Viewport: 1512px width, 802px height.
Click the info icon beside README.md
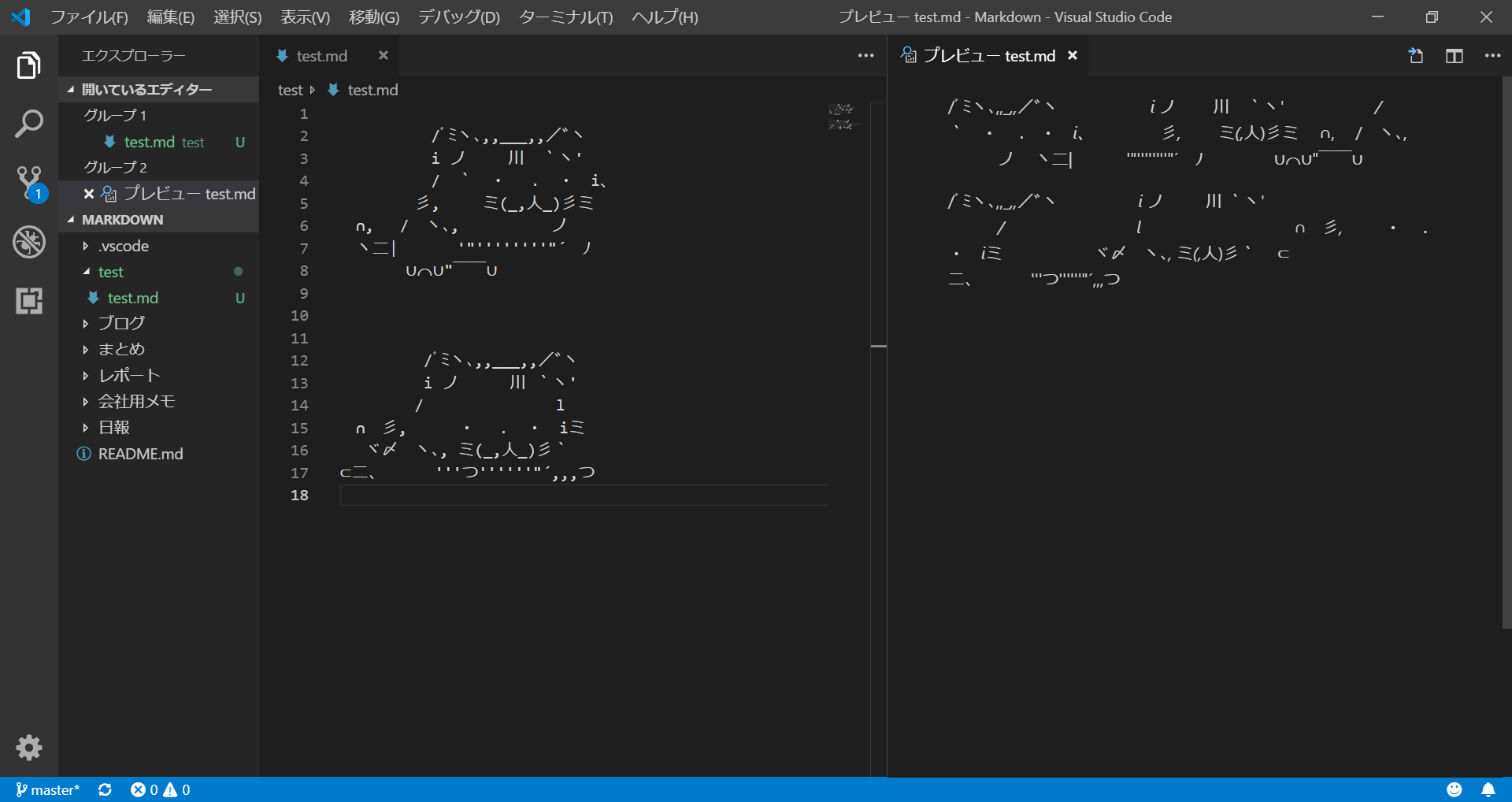pyautogui.click(x=83, y=454)
